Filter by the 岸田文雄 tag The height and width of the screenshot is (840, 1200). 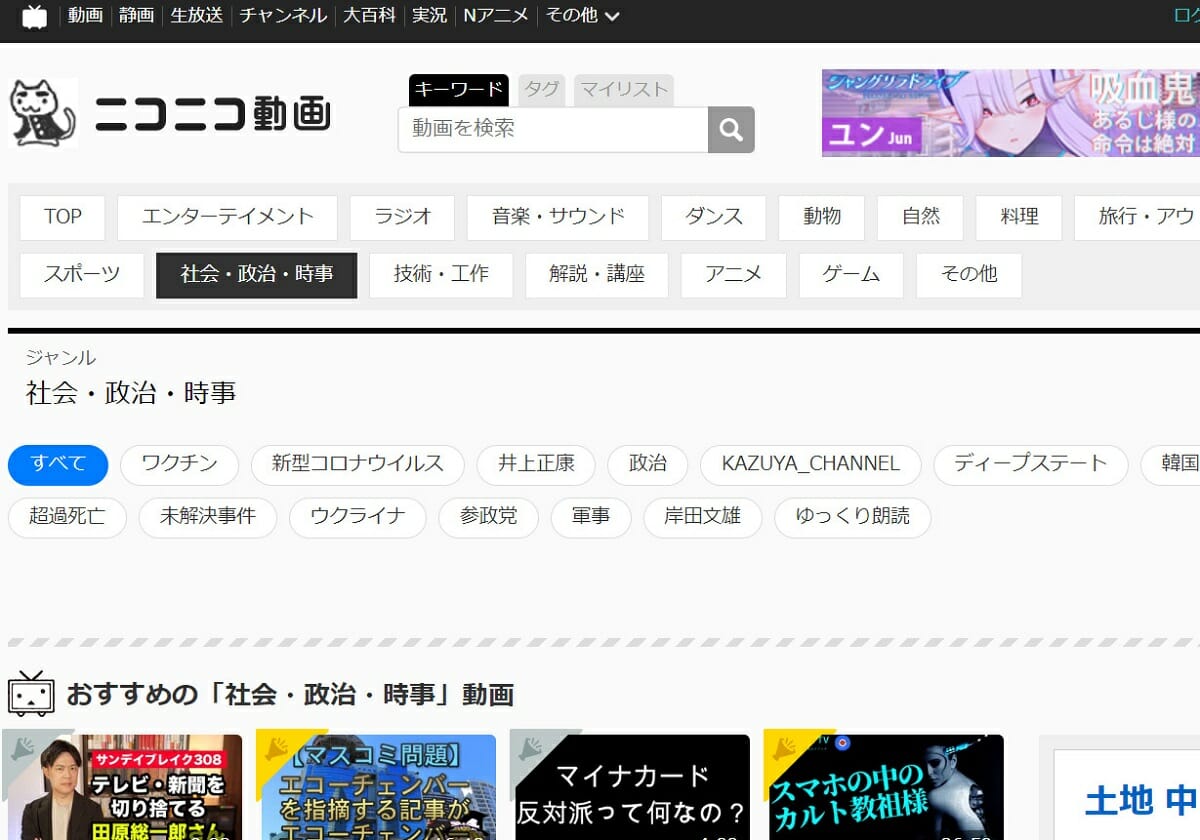(x=703, y=518)
